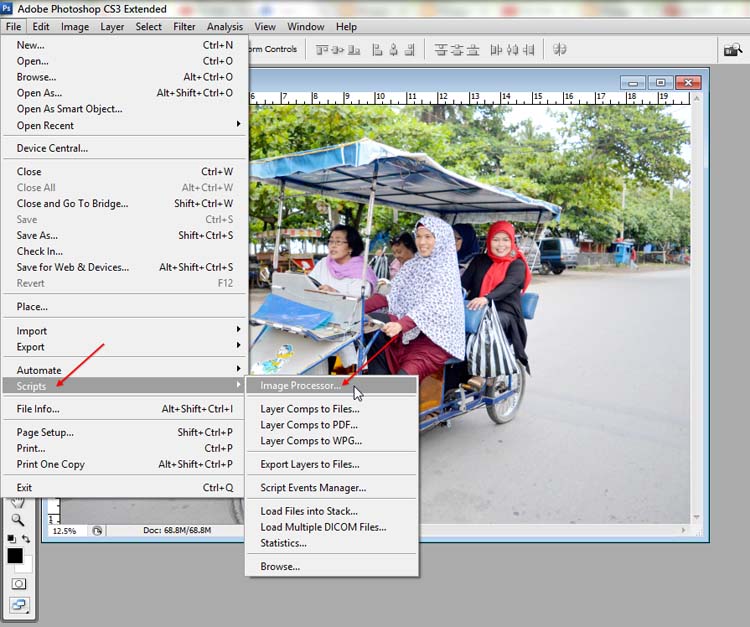Choose Layer Comps to WPG
The height and width of the screenshot is (627, 750).
(x=331, y=440)
